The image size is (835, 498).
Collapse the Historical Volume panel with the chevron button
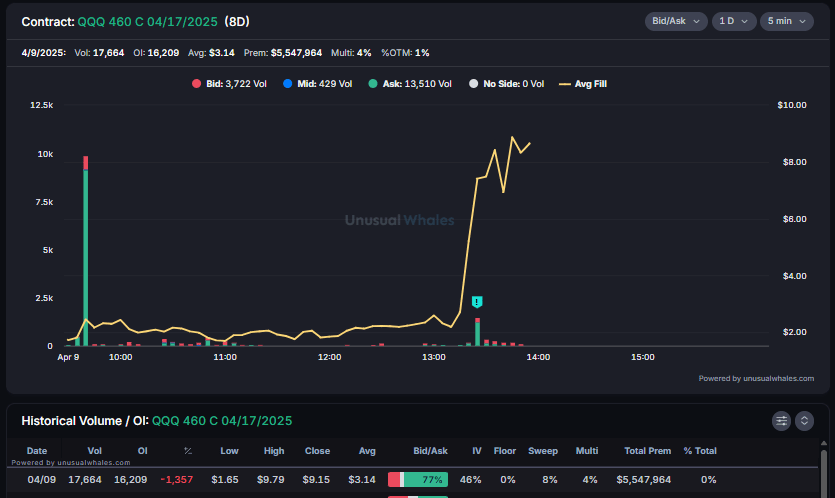[804, 421]
